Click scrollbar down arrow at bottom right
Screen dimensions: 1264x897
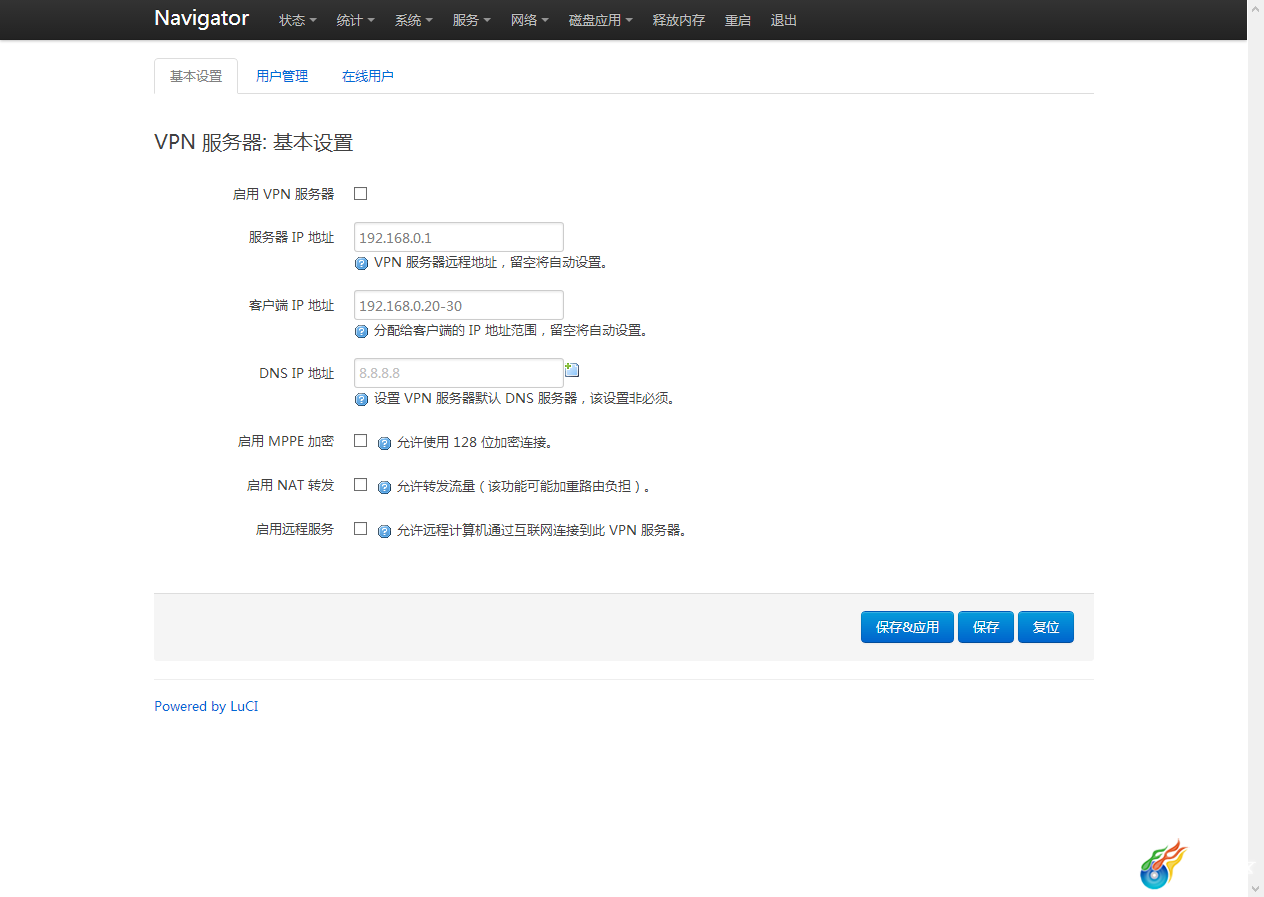[1255, 889]
